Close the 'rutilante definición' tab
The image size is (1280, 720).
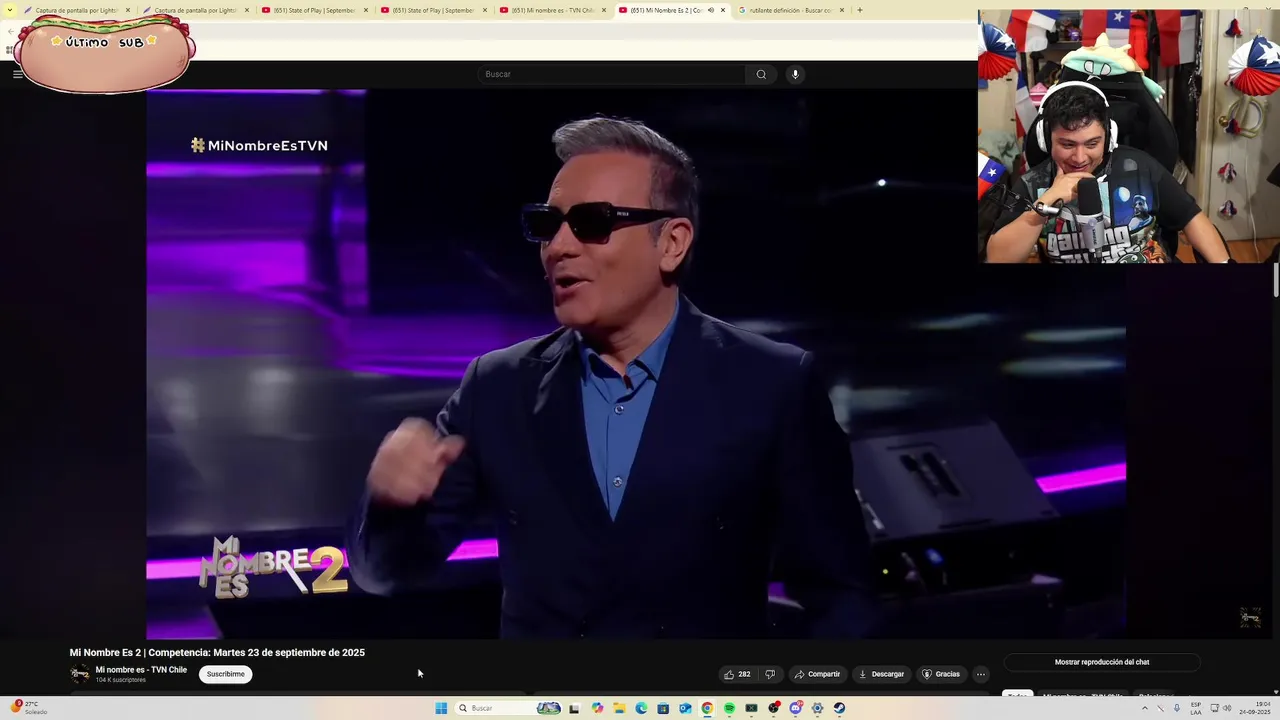click(x=841, y=10)
